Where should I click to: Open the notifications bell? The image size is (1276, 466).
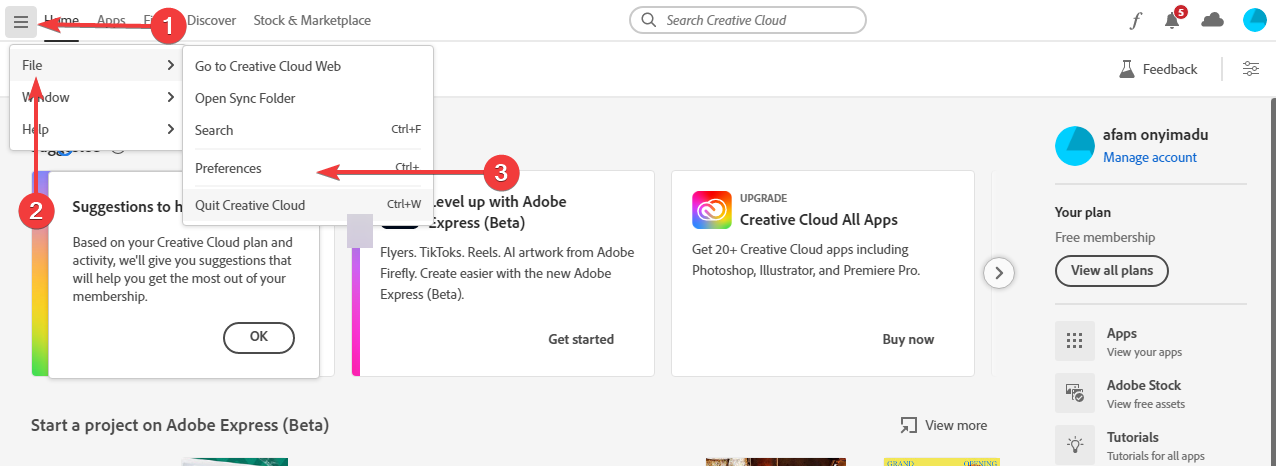click(1172, 20)
